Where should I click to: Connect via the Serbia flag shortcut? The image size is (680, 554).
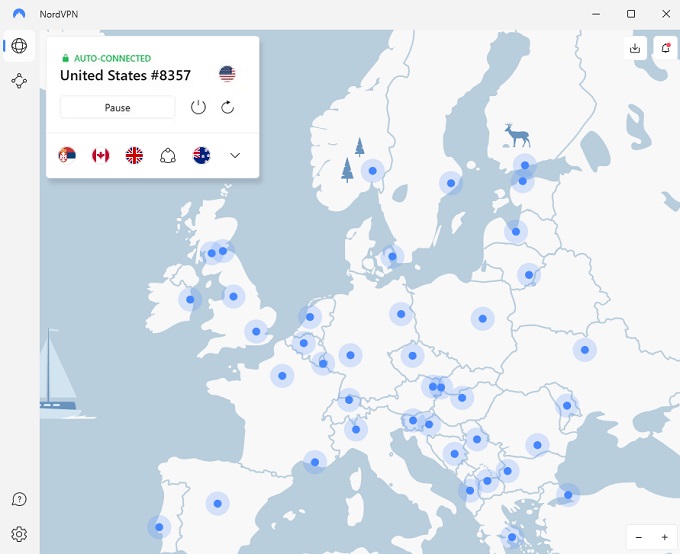pos(67,155)
